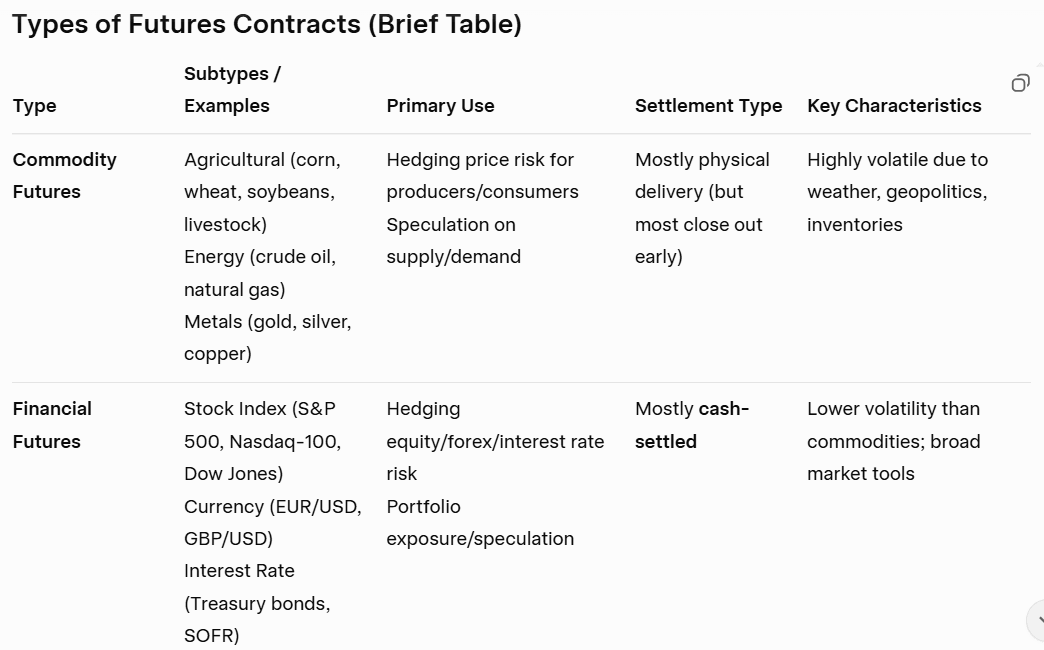This screenshot has height=650, width=1044.
Task: Select the 'Key Characteristics' column header
Action: 894,106
